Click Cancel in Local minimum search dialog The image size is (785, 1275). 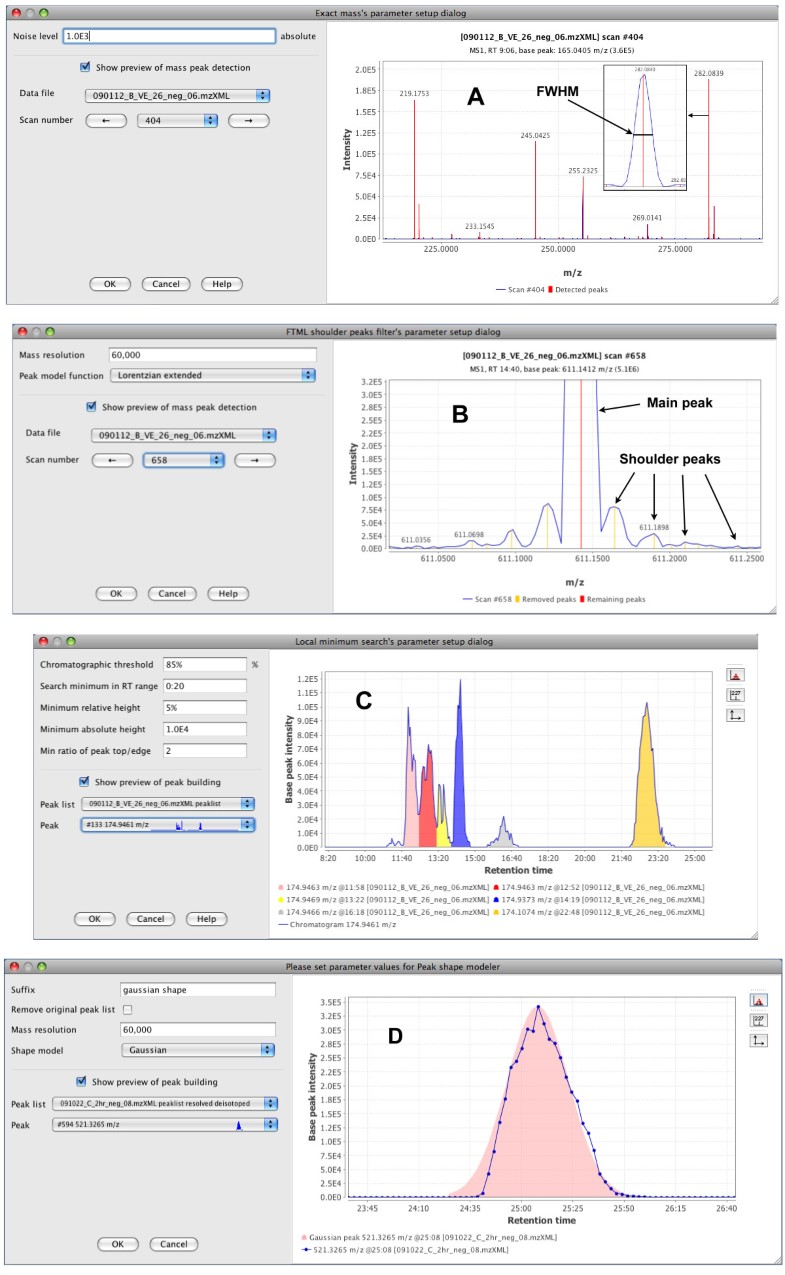[150, 919]
